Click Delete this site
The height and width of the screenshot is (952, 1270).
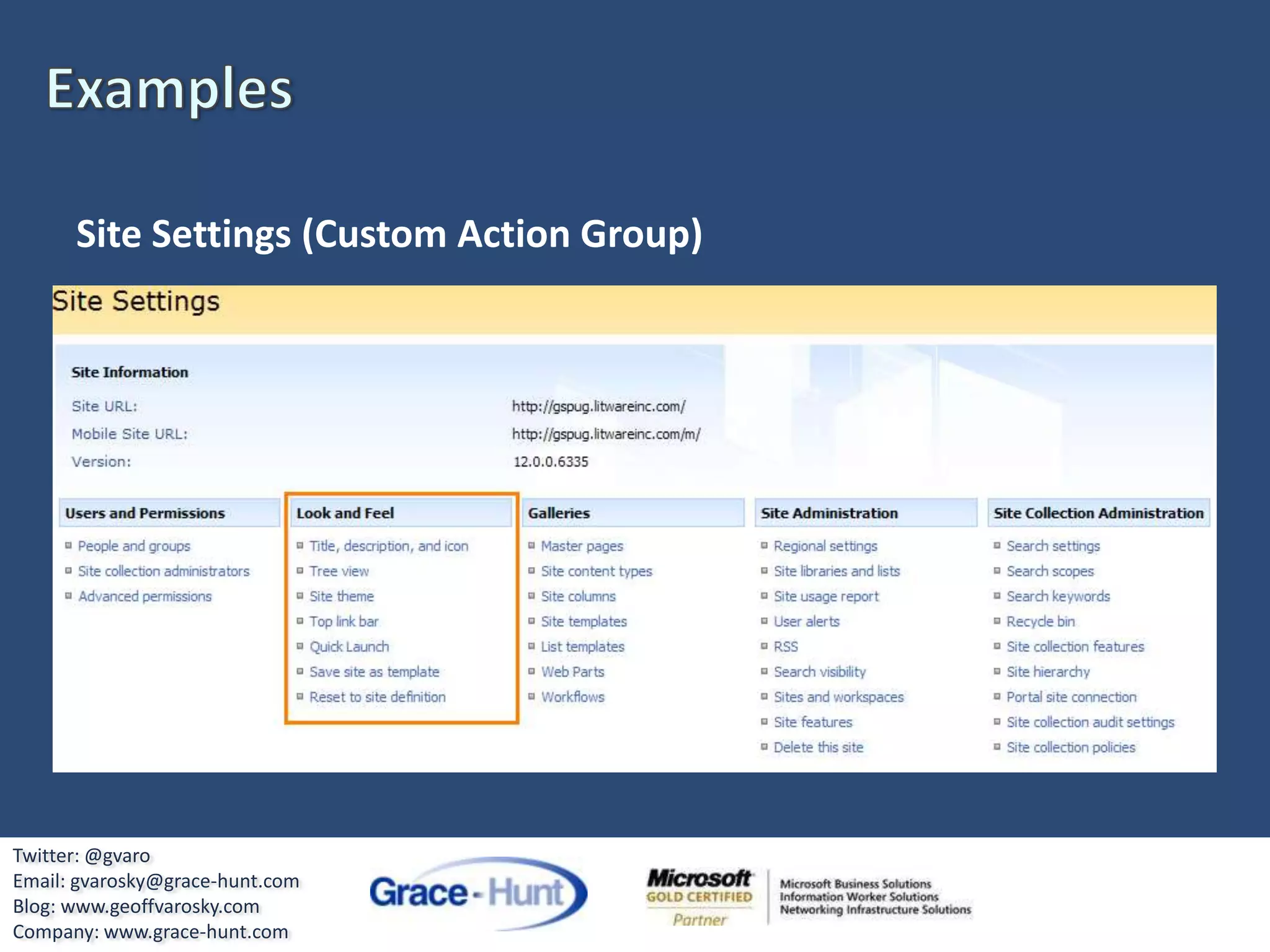[819, 747]
